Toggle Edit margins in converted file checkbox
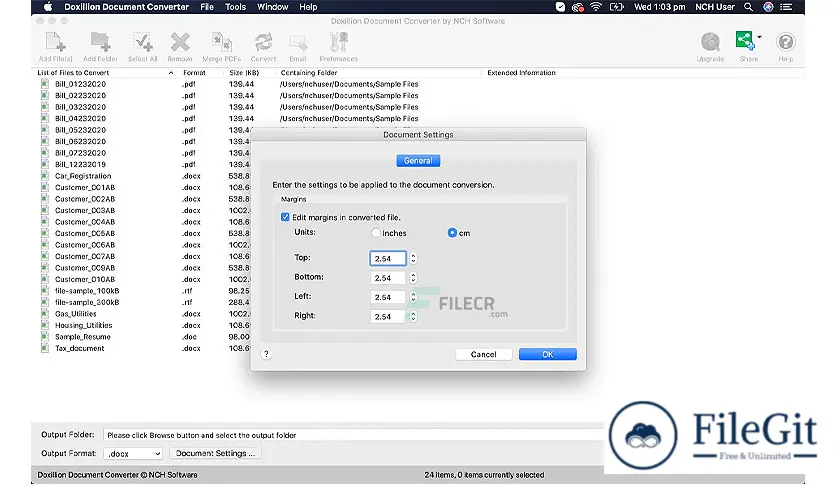The height and width of the screenshot is (484, 836). pyautogui.click(x=285, y=217)
